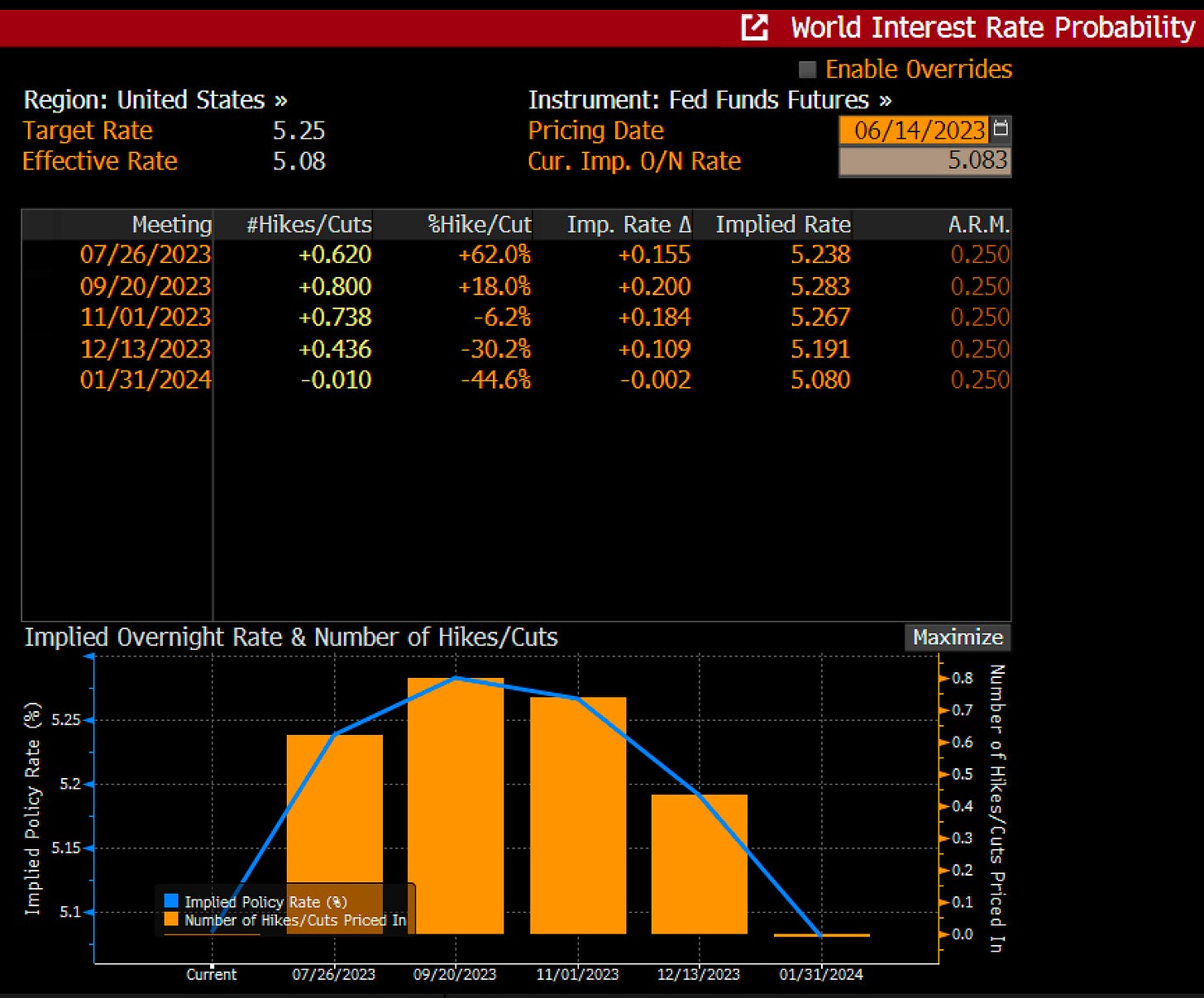Click the %Hike/Cut column header
Viewport: 1204px width, 998px height.
pos(479,225)
